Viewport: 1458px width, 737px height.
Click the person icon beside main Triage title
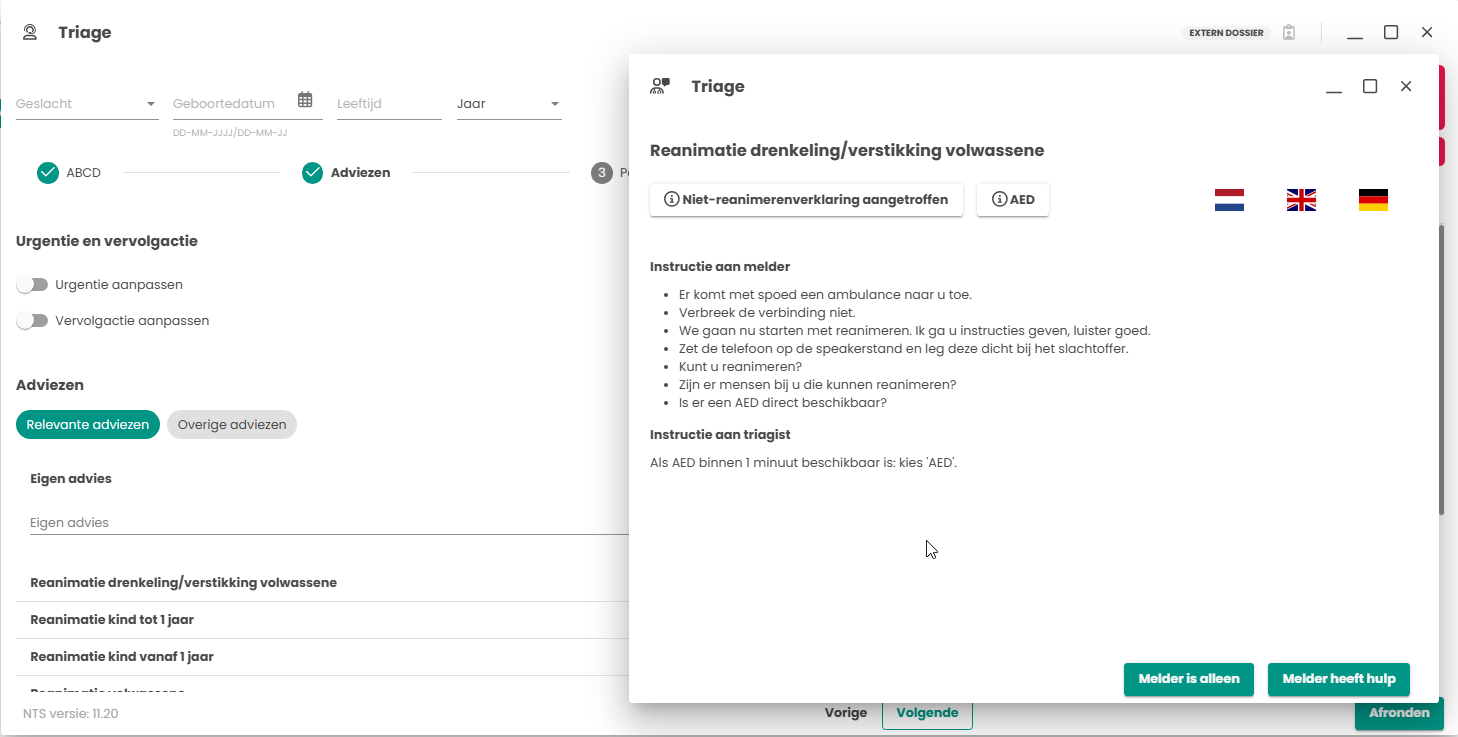(30, 33)
